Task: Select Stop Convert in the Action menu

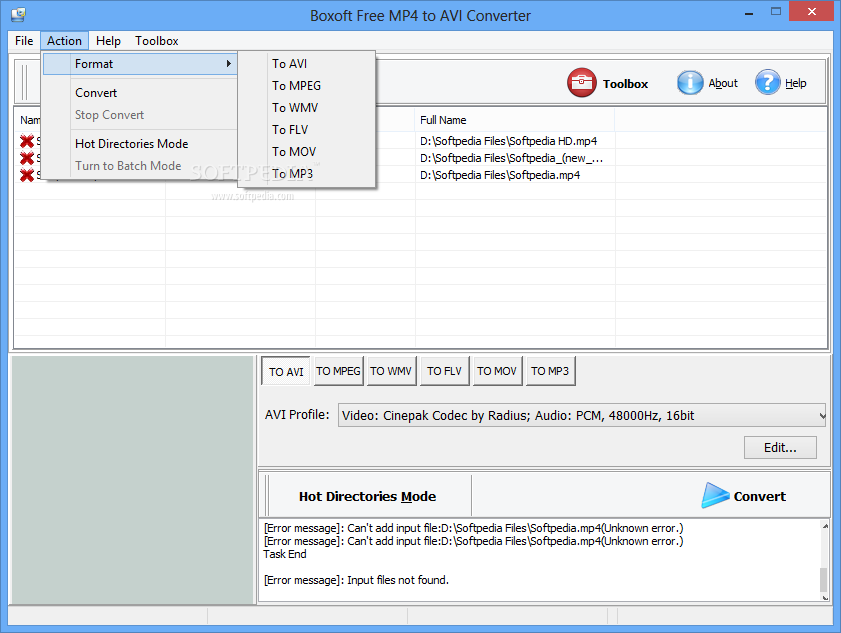Action: pyautogui.click(x=140, y=115)
